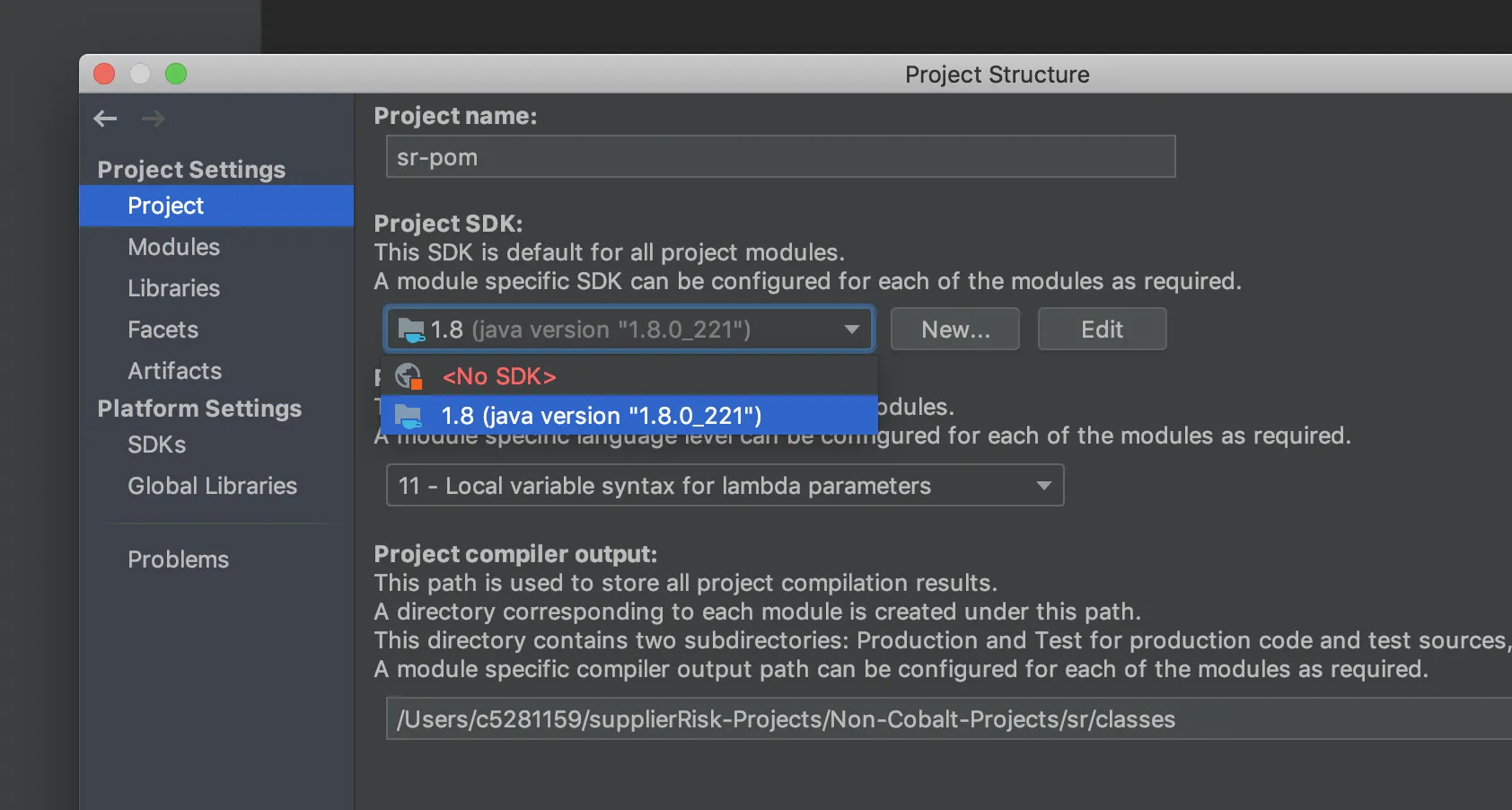The height and width of the screenshot is (810, 1512).
Task: Click the JDK folder icon in SDK combo box
Action: [411, 330]
